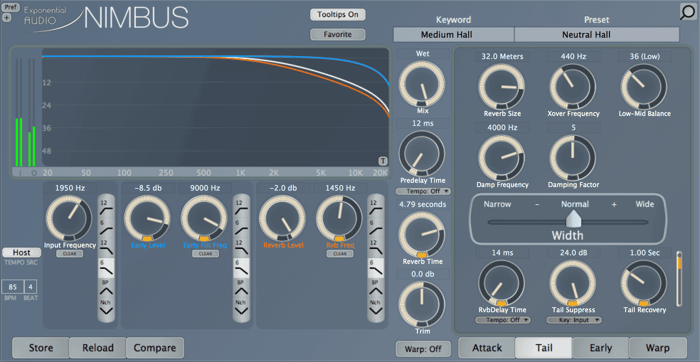
Task: Click the Mix knob
Action: point(421,85)
